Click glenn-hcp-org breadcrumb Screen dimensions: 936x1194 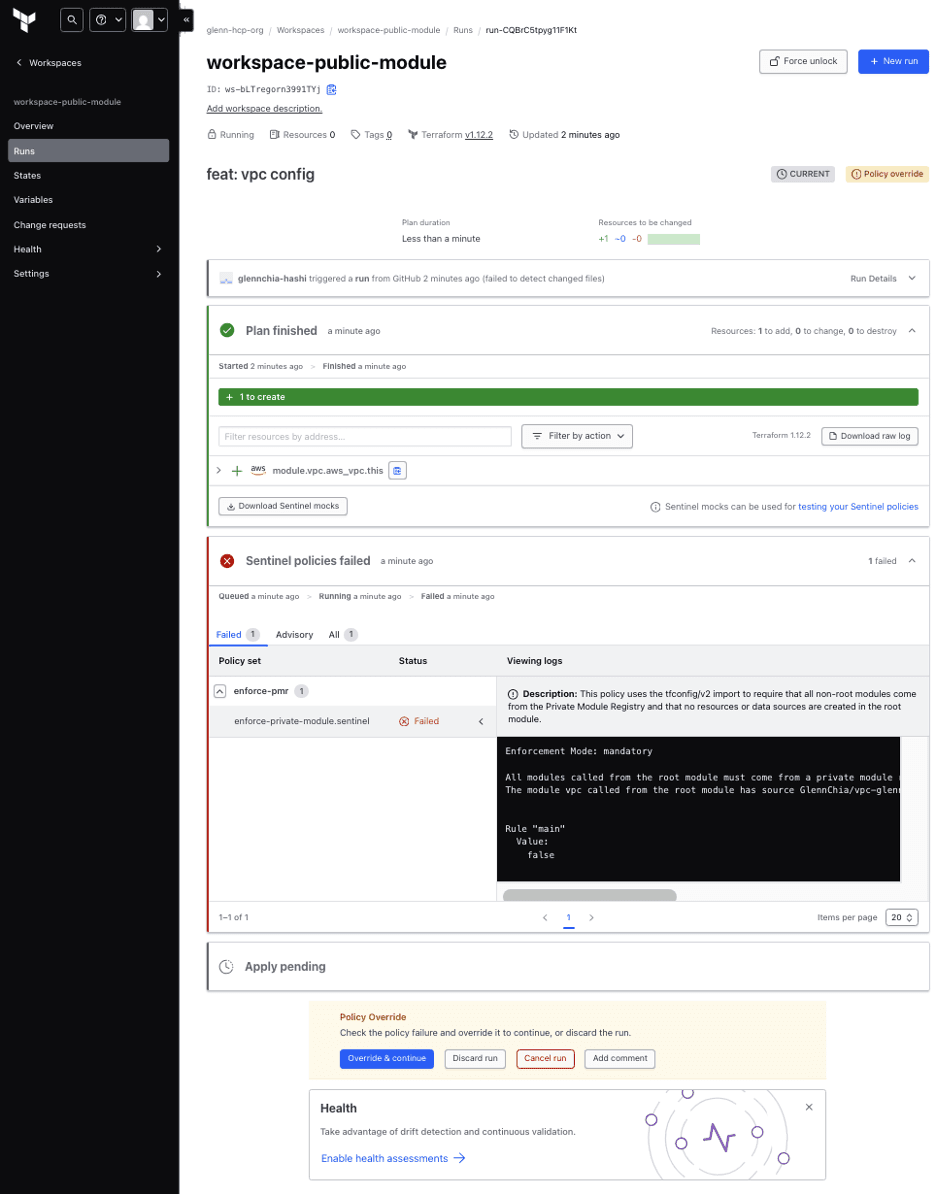235,30
